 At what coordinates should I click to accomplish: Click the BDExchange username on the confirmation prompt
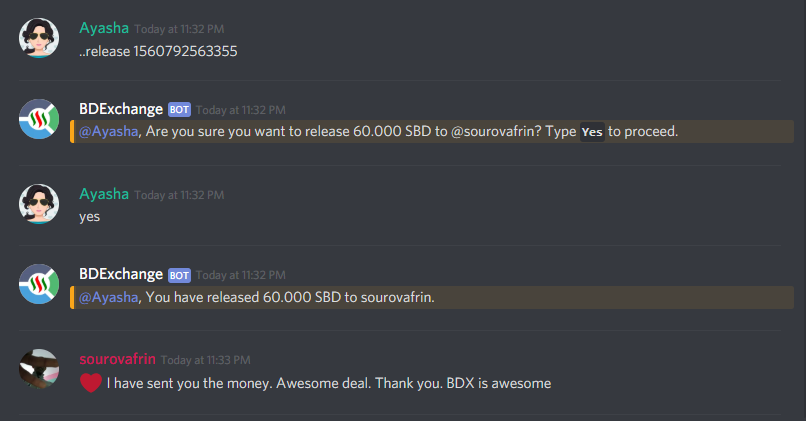[121, 109]
